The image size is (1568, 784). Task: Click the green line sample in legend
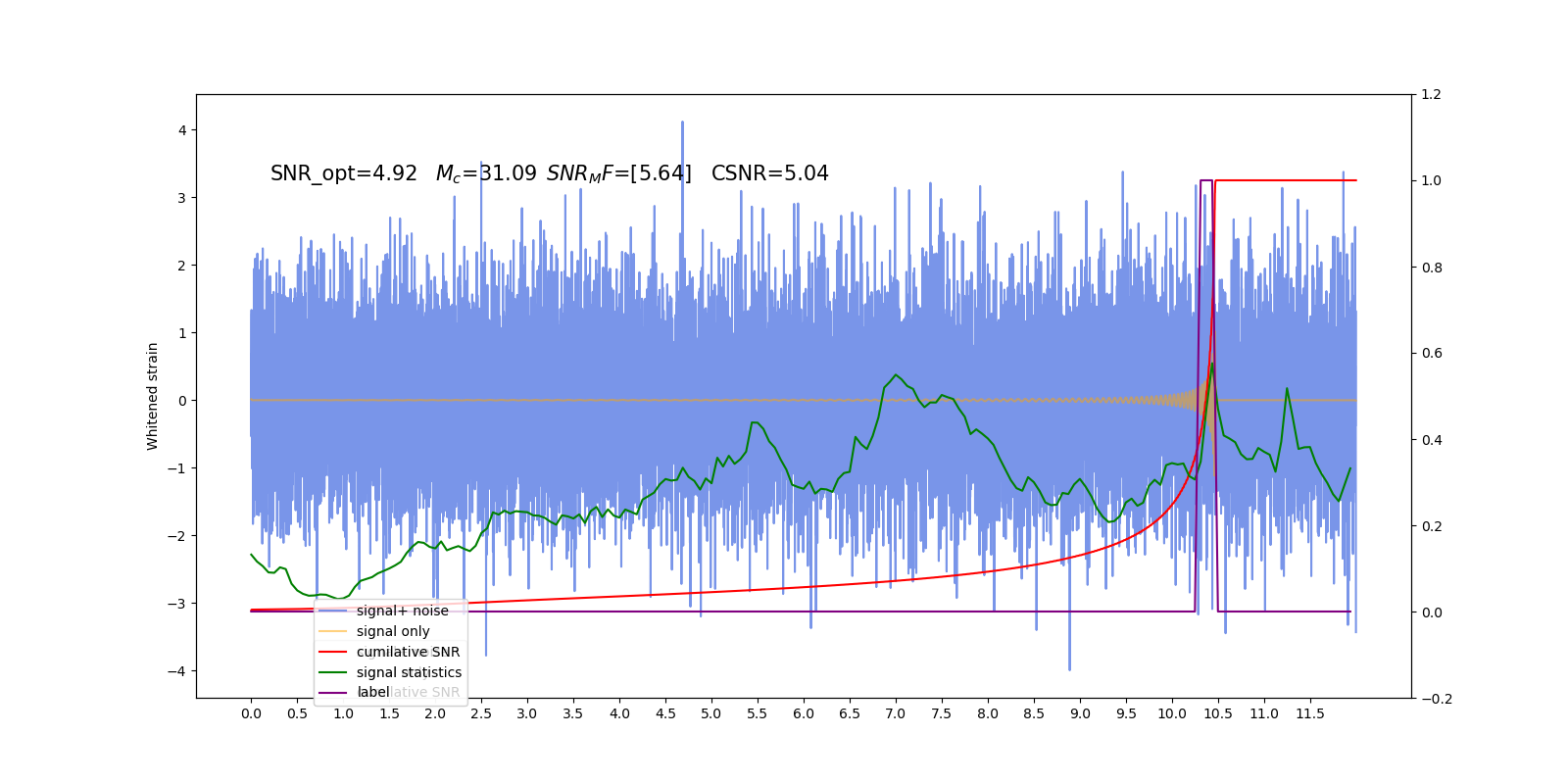(x=333, y=672)
